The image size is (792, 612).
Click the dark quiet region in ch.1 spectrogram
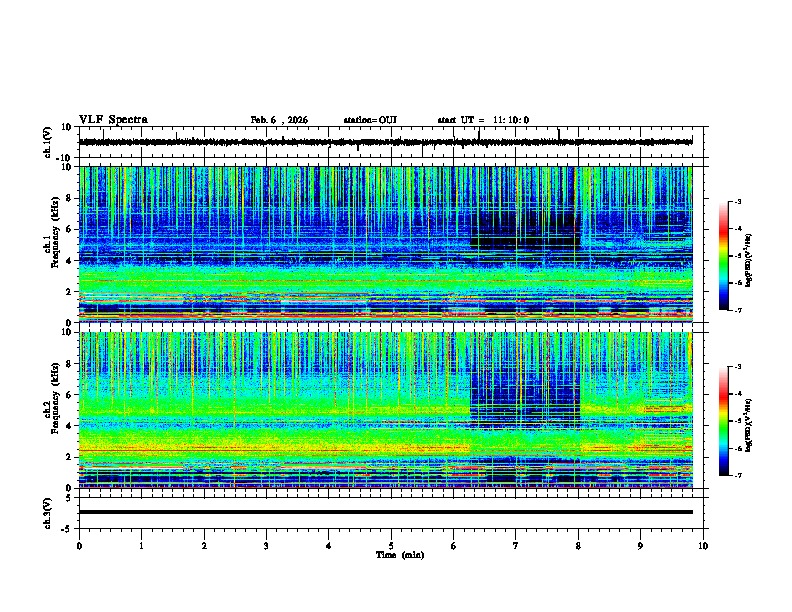[x=524, y=230]
